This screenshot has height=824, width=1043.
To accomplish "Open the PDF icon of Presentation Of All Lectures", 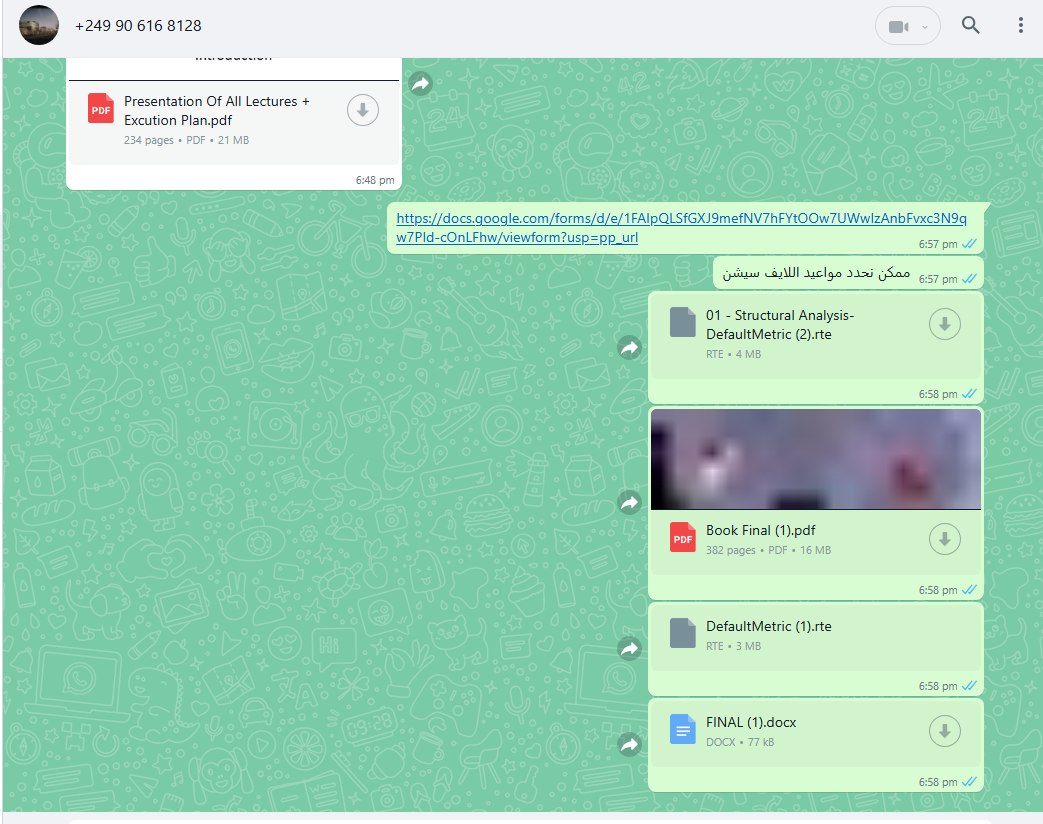I will tap(101, 109).
